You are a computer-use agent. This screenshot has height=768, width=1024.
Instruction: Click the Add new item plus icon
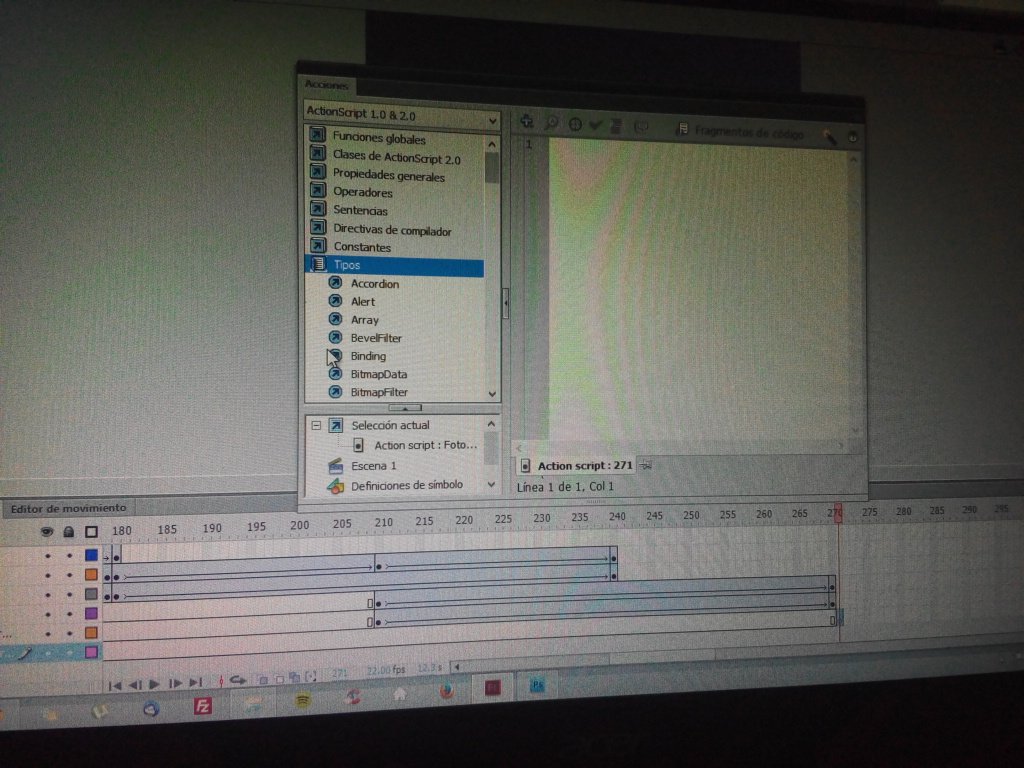[x=526, y=121]
